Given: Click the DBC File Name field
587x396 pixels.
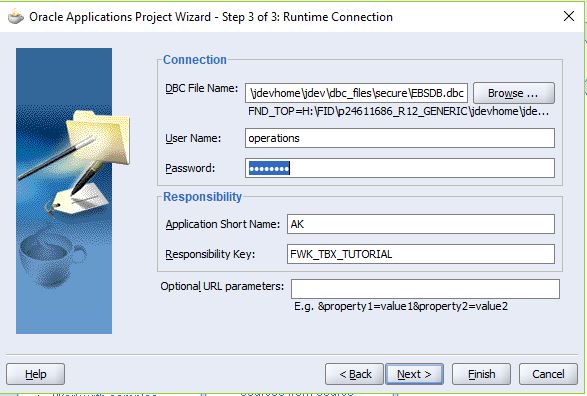Looking at the screenshot, I should pos(356,93).
